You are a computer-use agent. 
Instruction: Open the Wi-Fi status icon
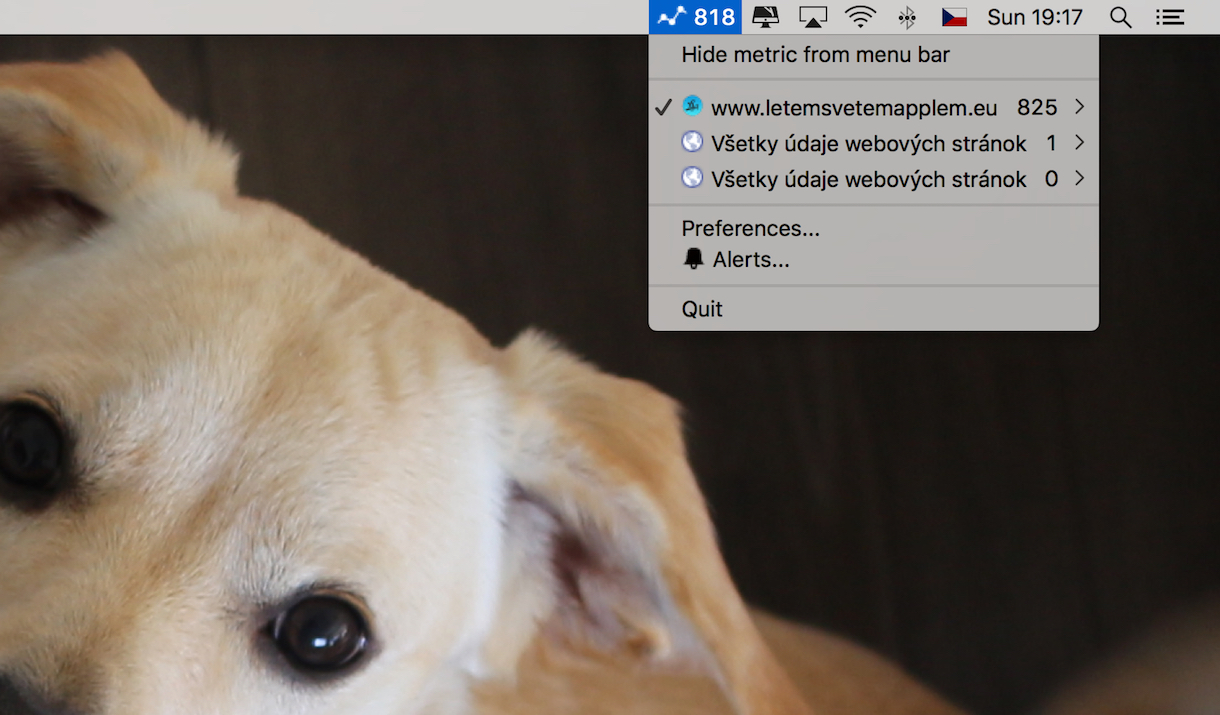[860, 17]
